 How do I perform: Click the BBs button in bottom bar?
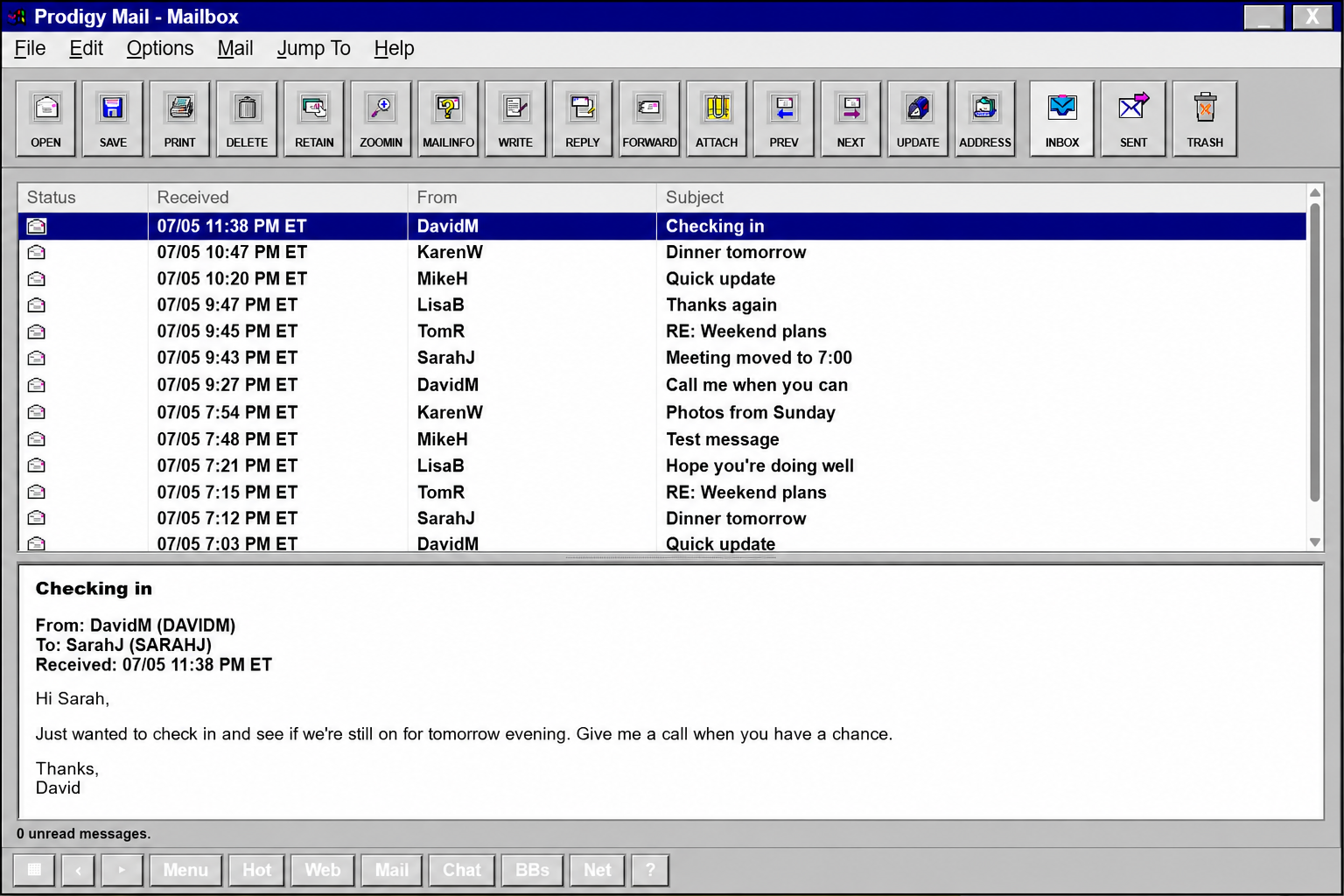pyautogui.click(x=532, y=870)
